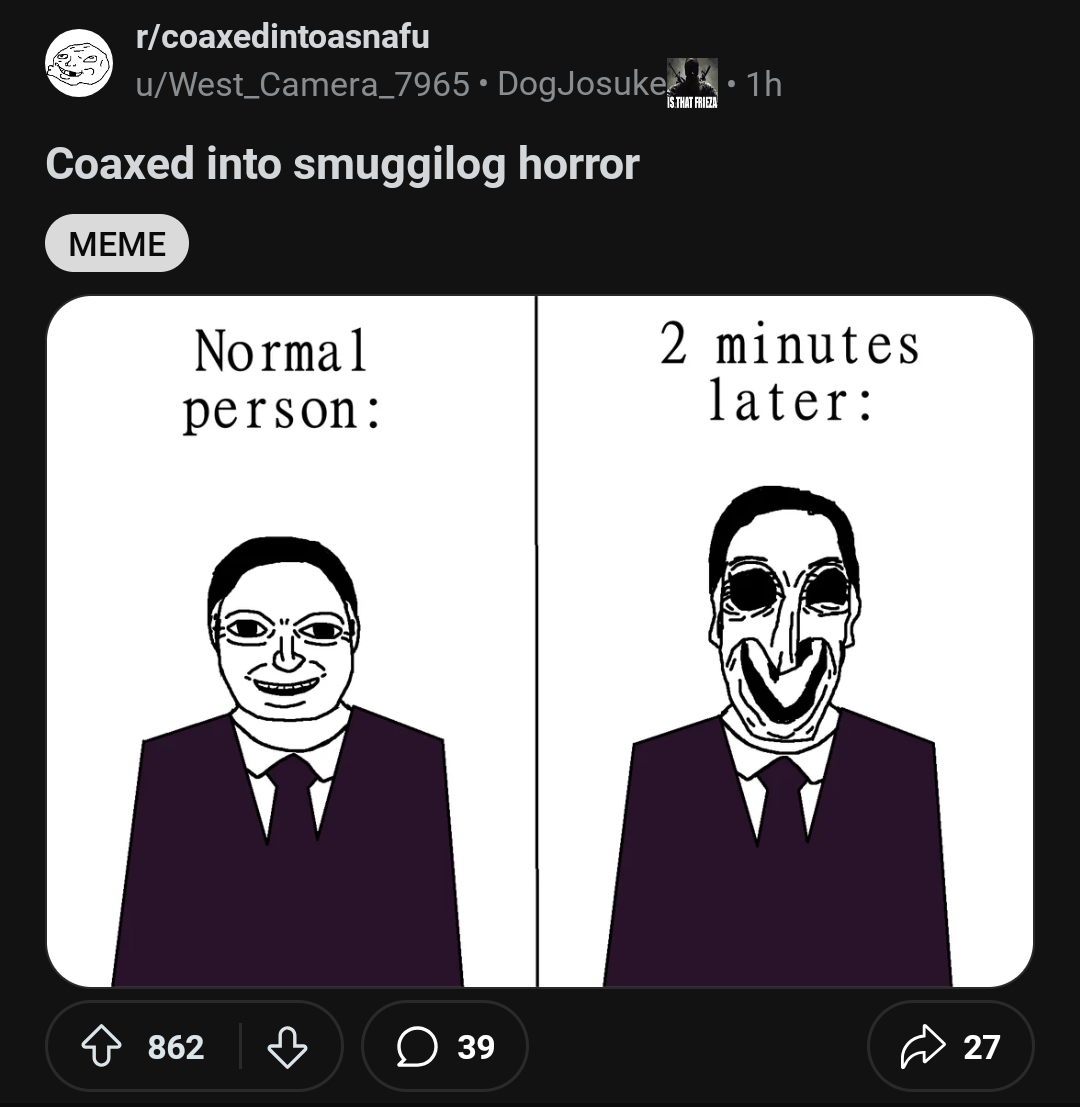Tap the 'Is That Frieza' flair image
Screen dimensions: 1080x1107
pos(692,82)
